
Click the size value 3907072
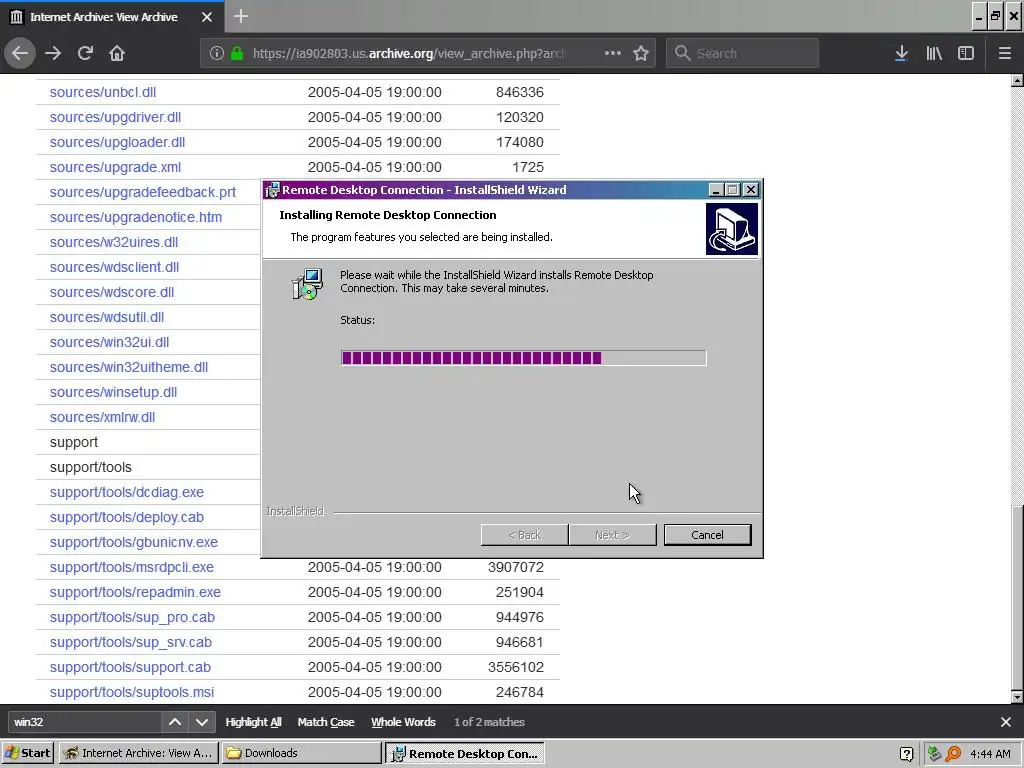tap(515, 567)
